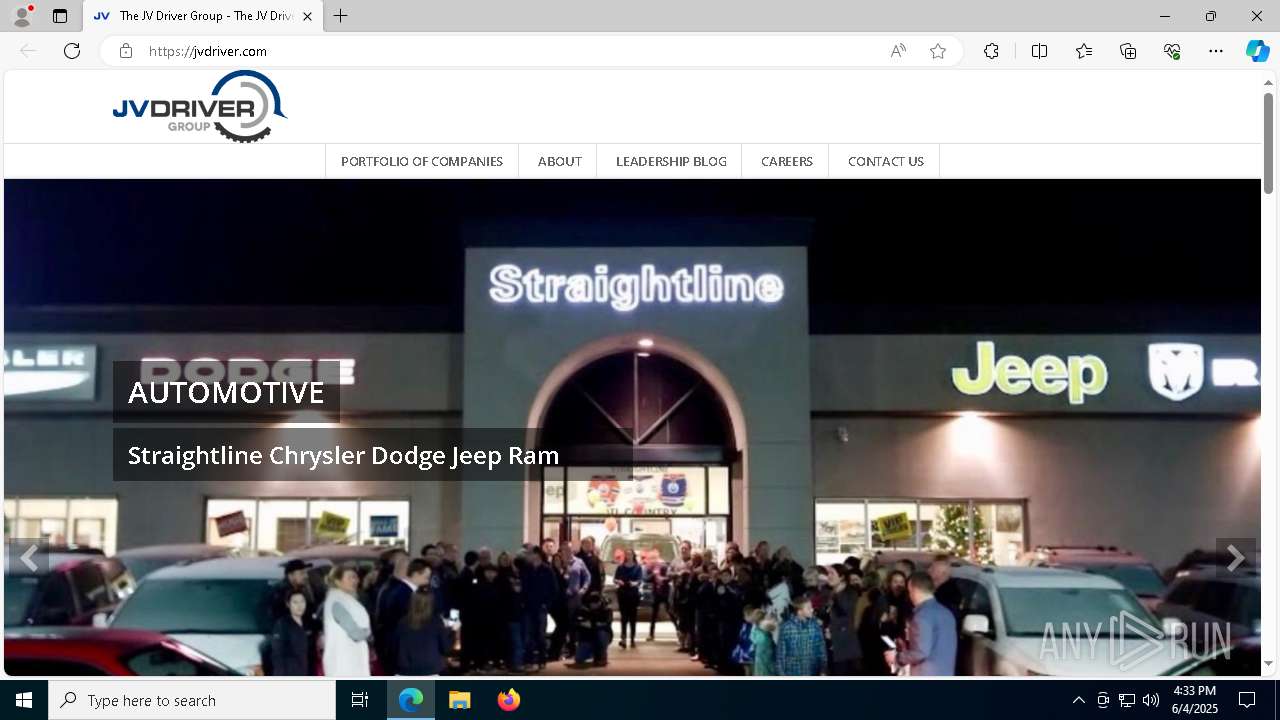Open the Favorites list icon
Screen dimensions: 1280x720
tap(1084, 51)
